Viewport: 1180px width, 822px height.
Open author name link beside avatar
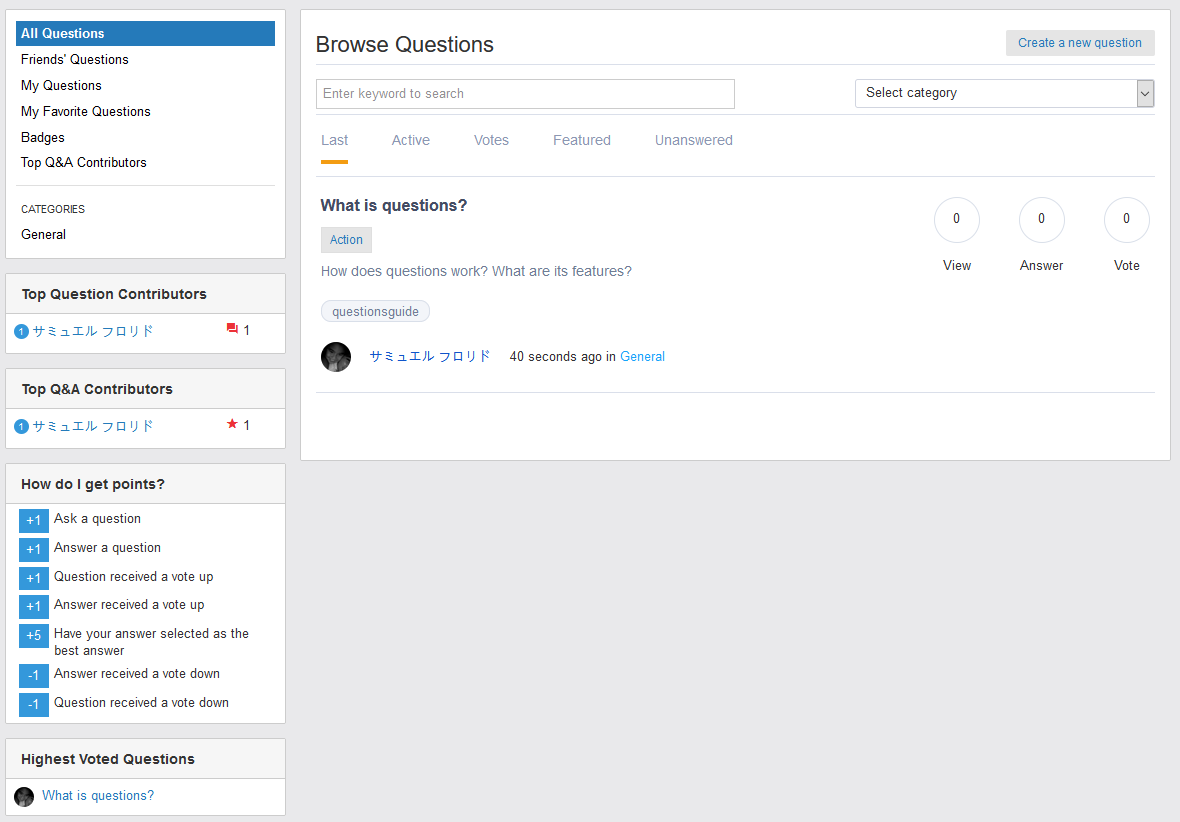(x=430, y=357)
